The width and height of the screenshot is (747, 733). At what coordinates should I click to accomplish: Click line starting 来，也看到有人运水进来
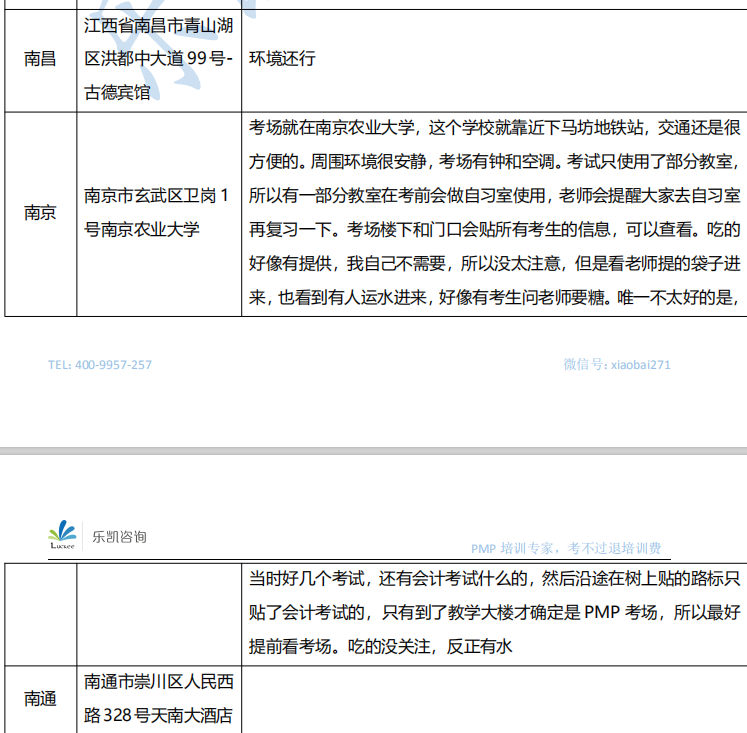click(x=495, y=298)
